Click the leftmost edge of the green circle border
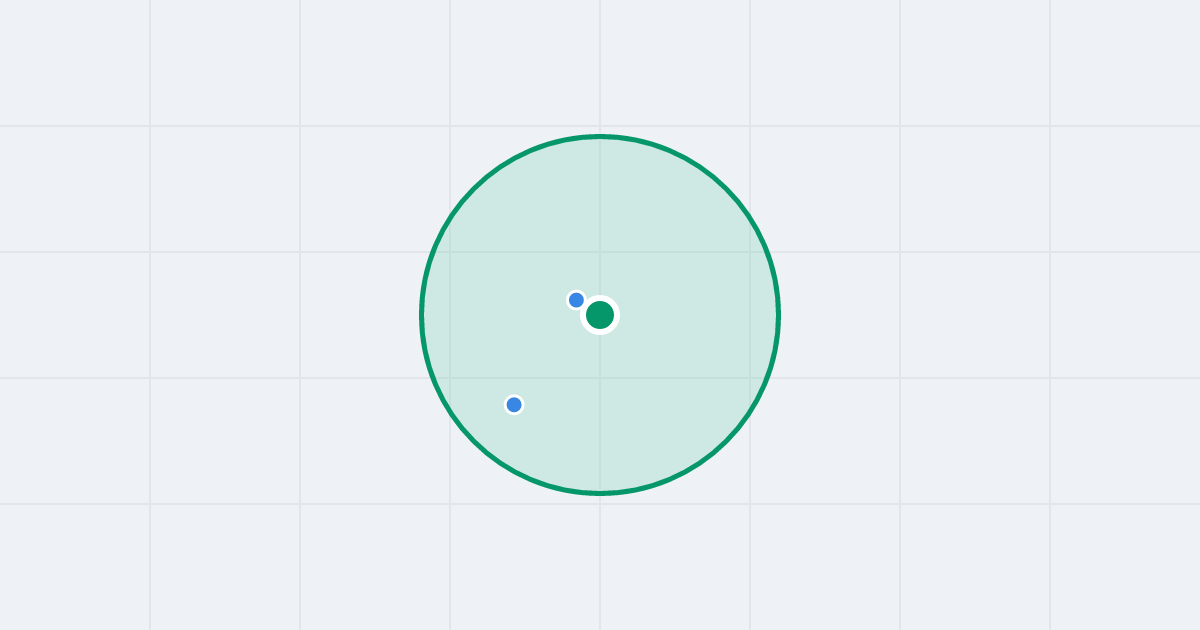The height and width of the screenshot is (630, 1200). (422, 315)
